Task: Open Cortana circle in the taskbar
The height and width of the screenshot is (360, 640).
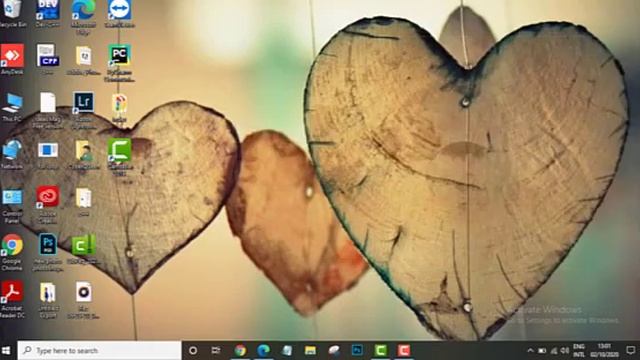Action: (193, 350)
